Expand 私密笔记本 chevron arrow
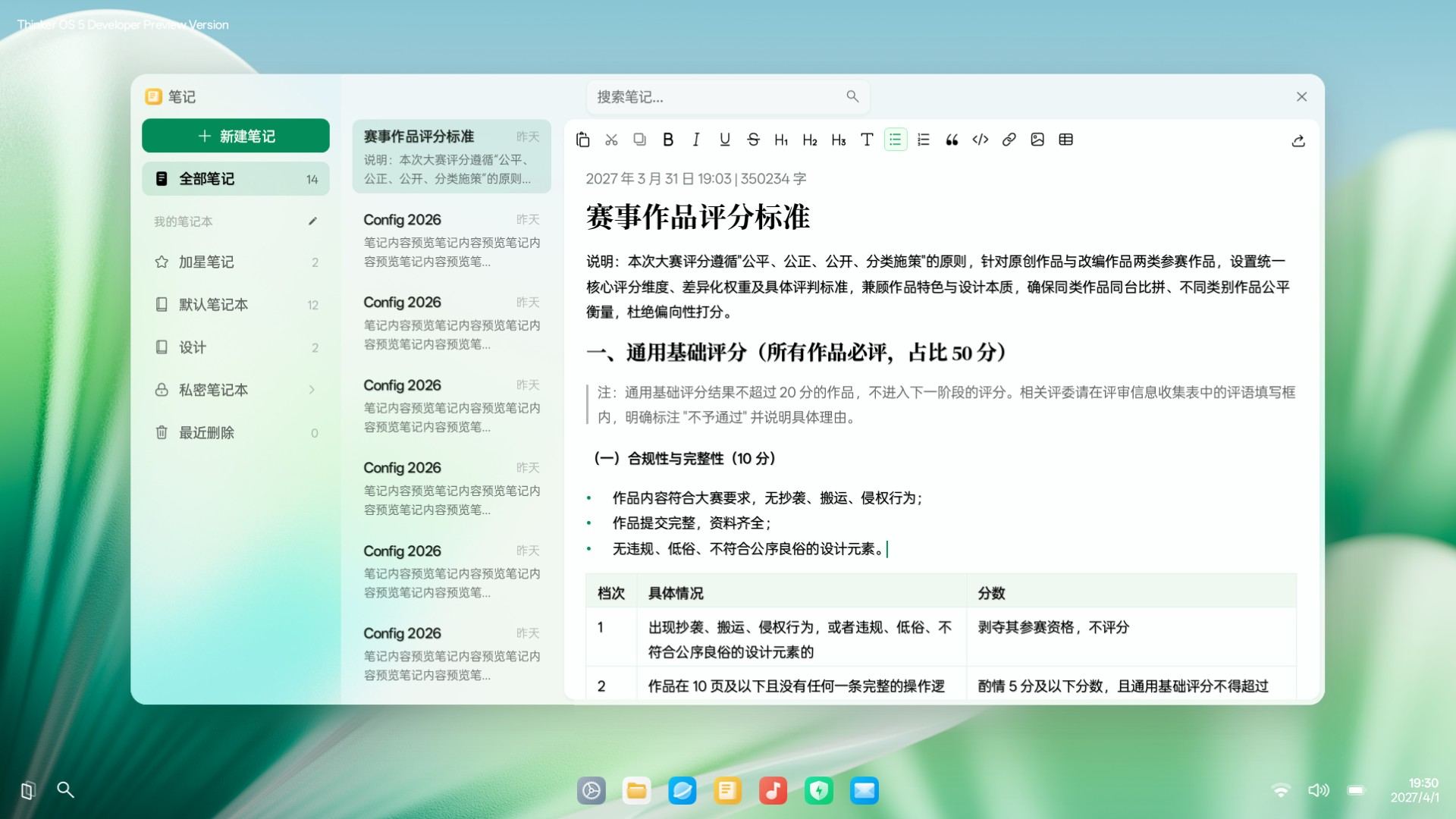Screen dimensions: 1456x819 [312, 390]
